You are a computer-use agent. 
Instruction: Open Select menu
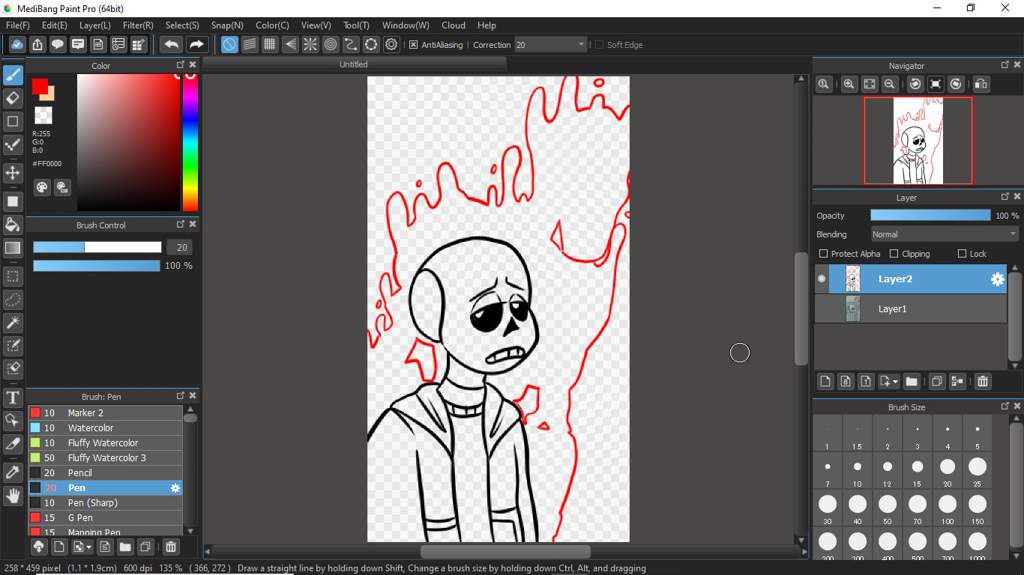182,25
